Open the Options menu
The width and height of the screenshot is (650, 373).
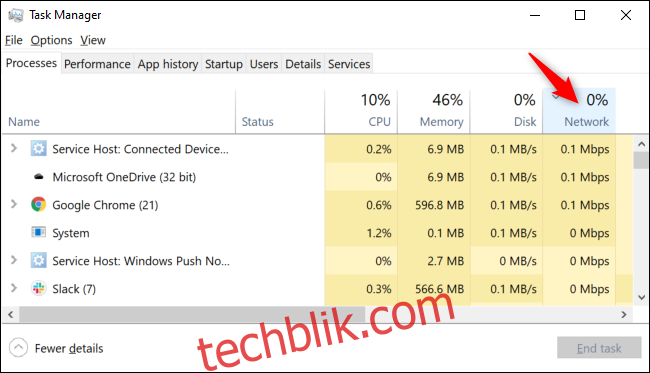point(51,40)
